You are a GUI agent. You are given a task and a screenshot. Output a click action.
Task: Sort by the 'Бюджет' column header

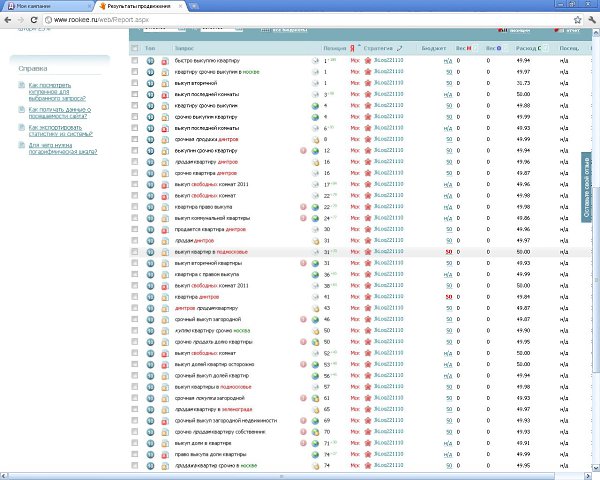point(431,47)
